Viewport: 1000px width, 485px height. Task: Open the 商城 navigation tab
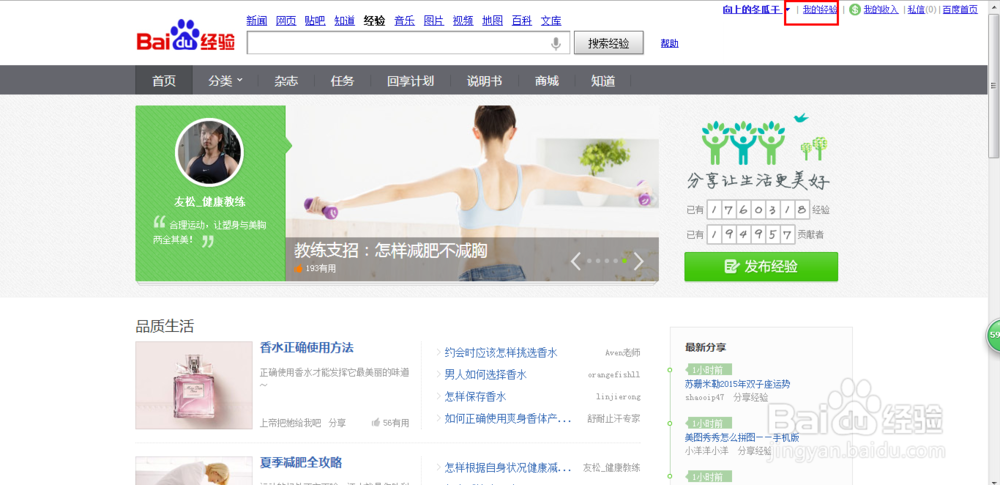(x=547, y=81)
